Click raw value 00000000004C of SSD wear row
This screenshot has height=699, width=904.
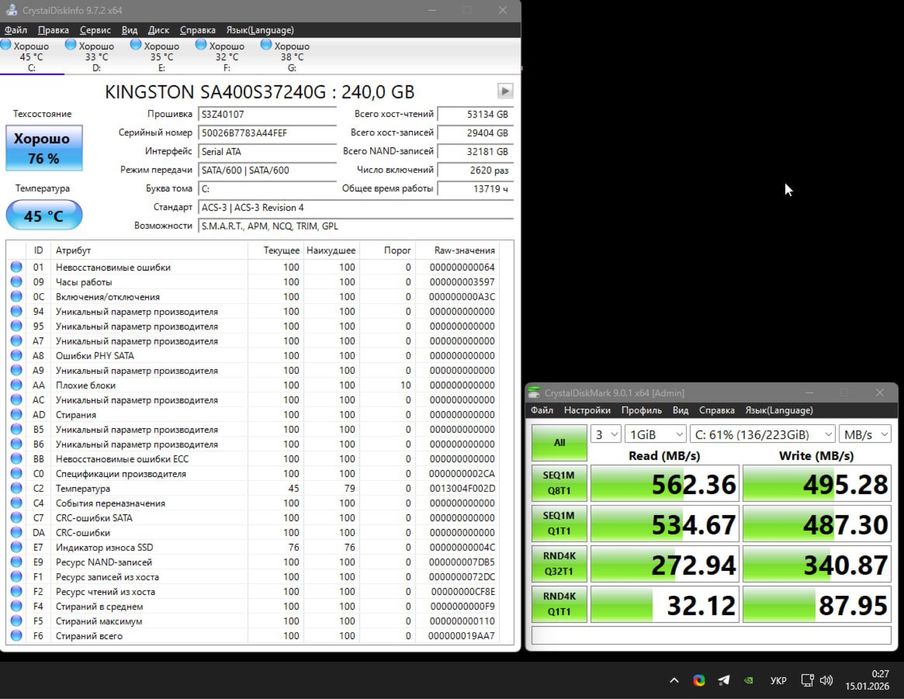pyautogui.click(x=462, y=547)
